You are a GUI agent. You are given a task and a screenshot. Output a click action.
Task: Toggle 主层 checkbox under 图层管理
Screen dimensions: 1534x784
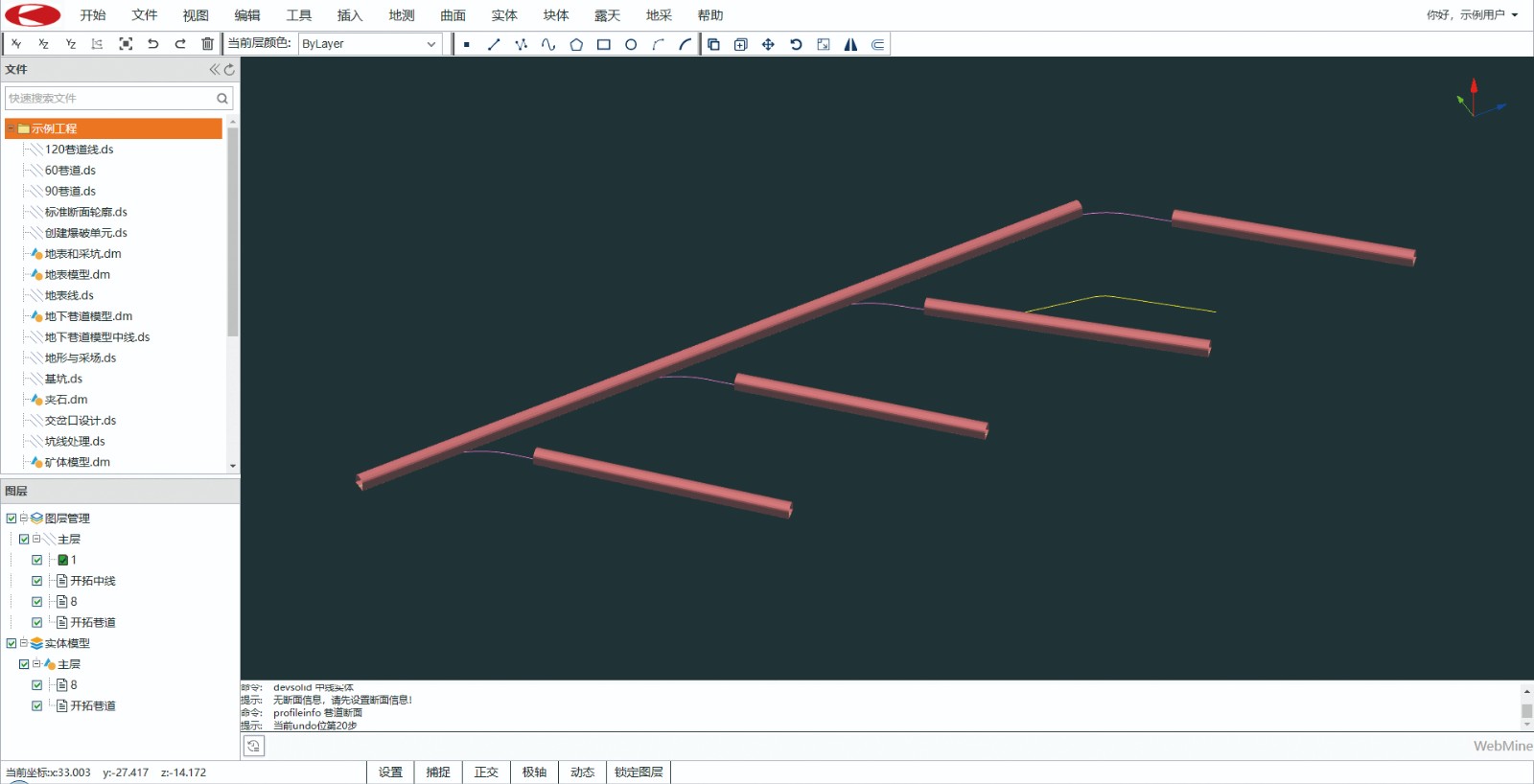click(x=24, y=540)
